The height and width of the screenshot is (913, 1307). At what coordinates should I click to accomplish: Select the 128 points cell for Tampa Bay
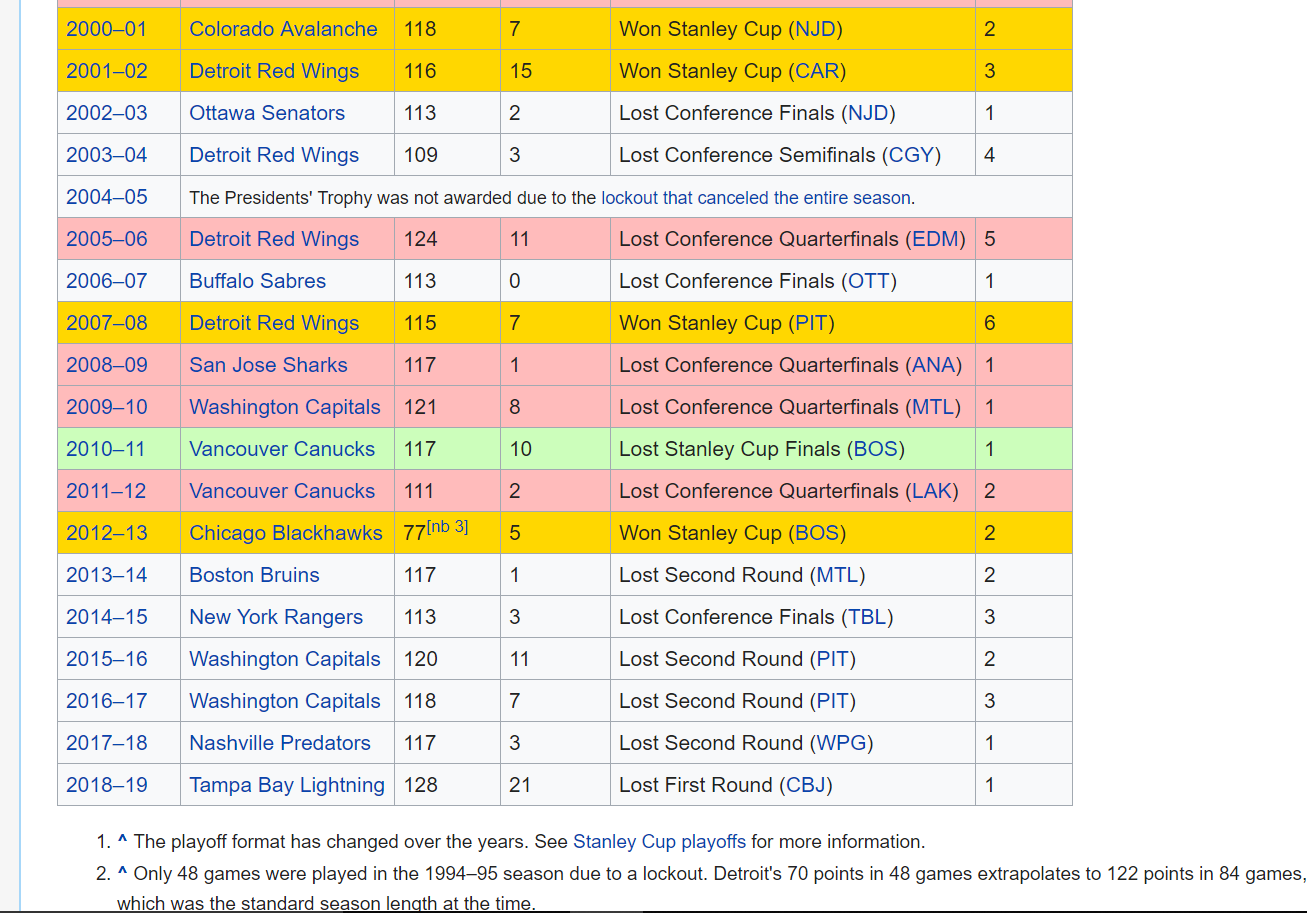point(447,785)
